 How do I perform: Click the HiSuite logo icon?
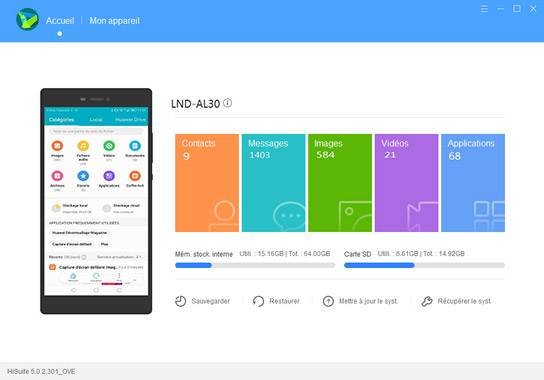point(27,19)
